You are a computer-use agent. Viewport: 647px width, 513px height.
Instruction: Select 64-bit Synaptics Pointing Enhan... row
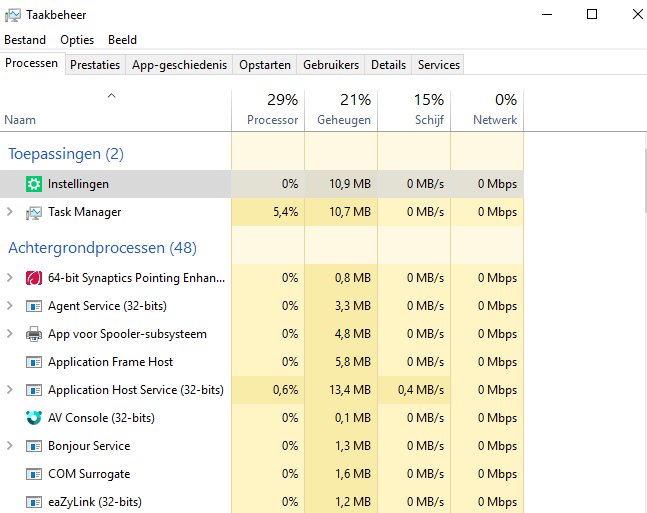pyautogui.click(x=262, y=278)
